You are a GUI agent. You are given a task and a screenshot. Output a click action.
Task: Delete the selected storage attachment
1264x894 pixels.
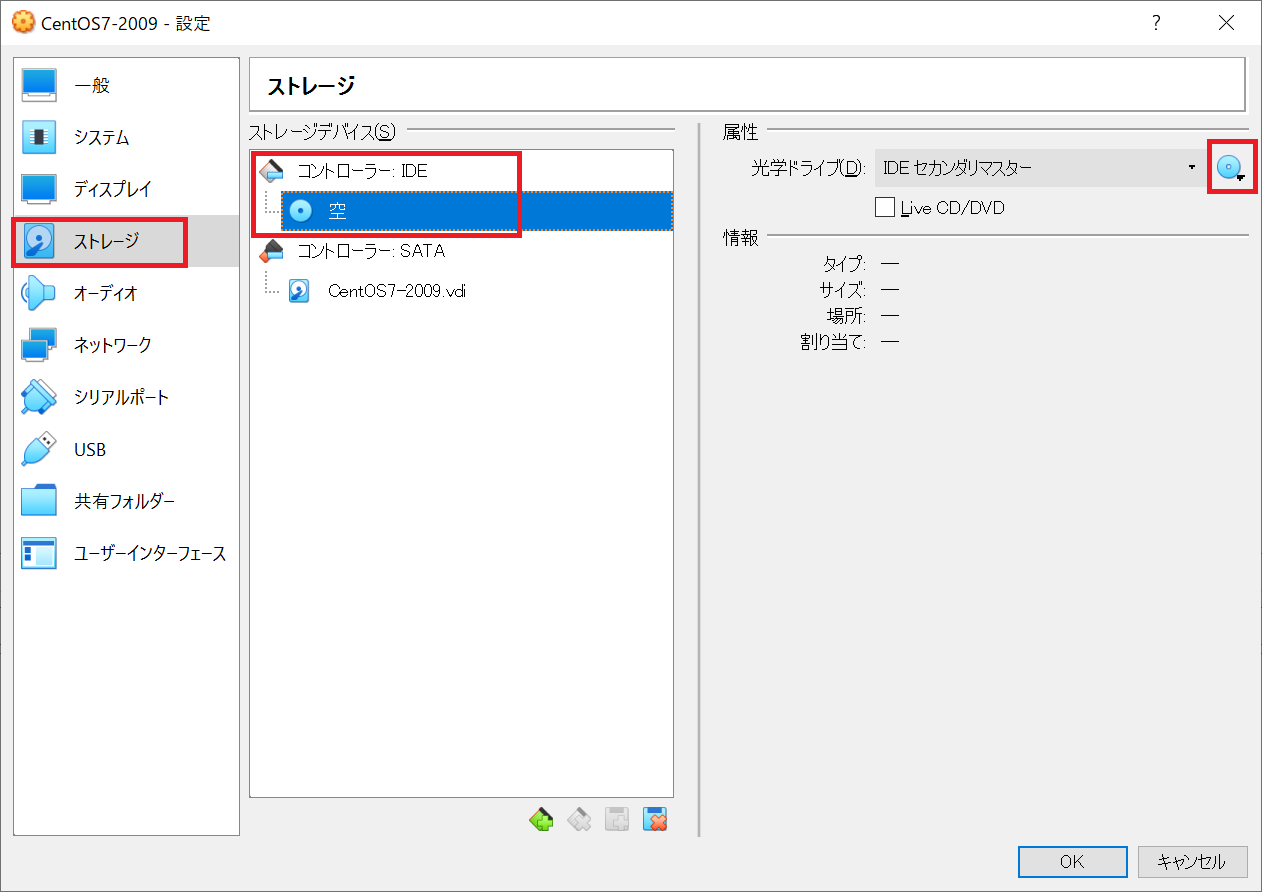(x=655, y=819)
